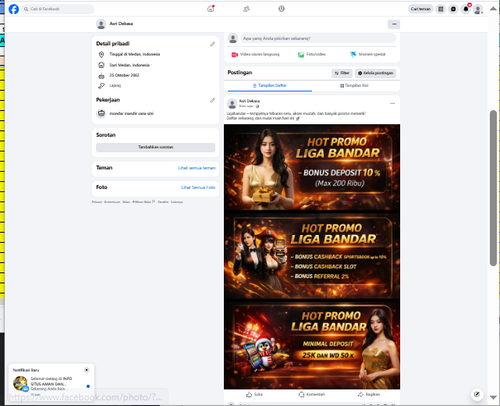The height and width of the screenshot is (406, 500).
Task: Close the 'Notifikasi baru' popup
Action: click(x=87, y=370)
